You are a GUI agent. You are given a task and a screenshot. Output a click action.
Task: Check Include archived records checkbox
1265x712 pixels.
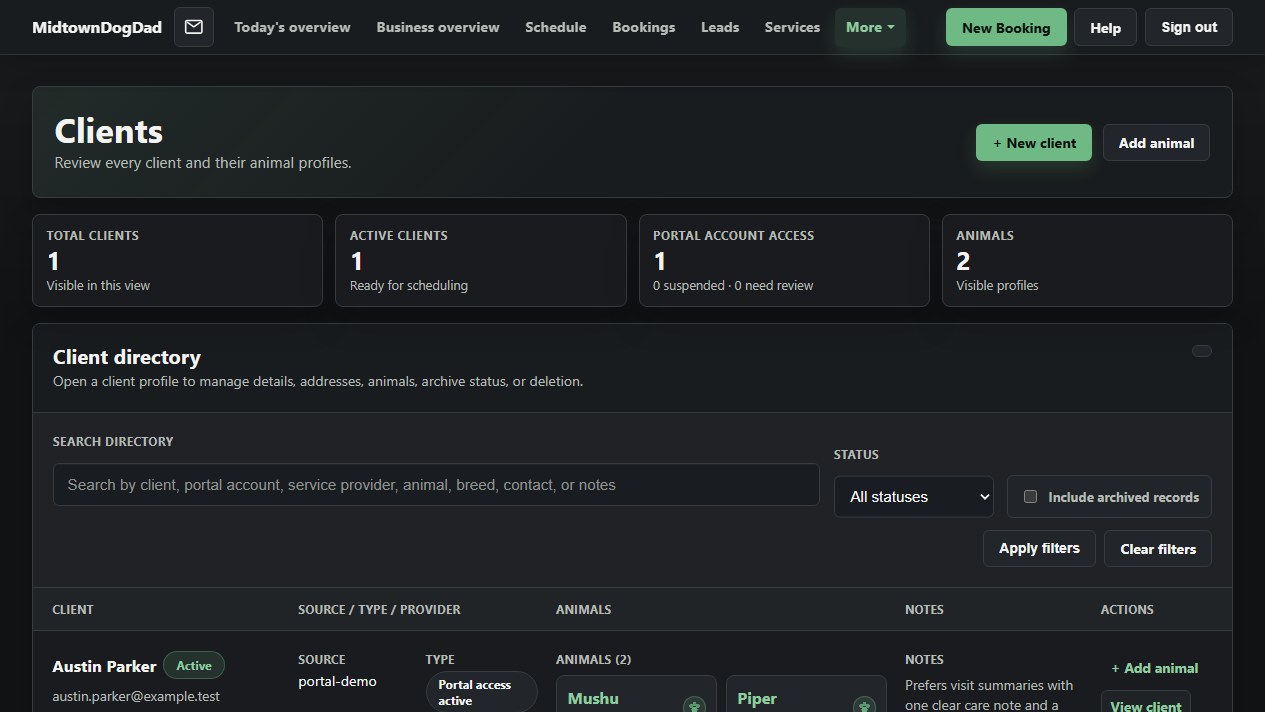coord(1030,496)
